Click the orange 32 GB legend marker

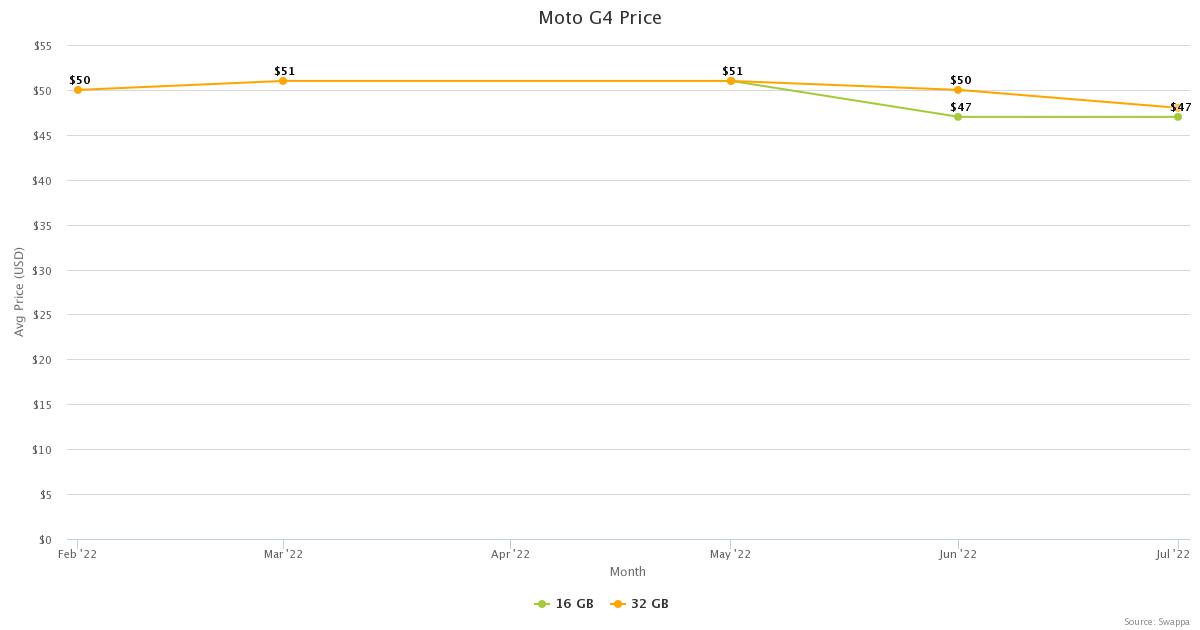[617, 604]
